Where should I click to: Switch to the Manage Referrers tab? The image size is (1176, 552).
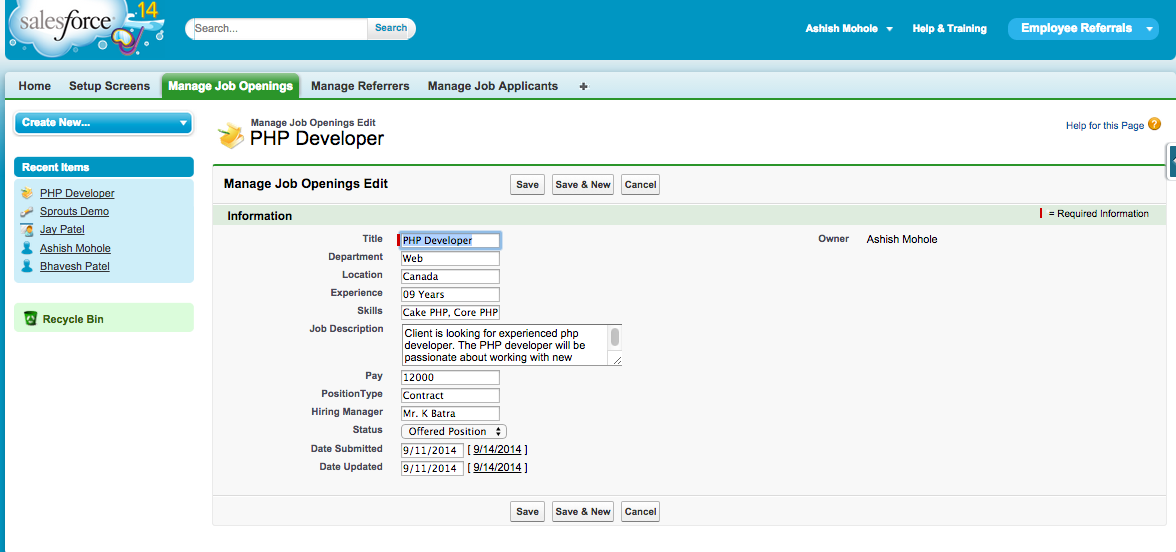pos(360,87)
